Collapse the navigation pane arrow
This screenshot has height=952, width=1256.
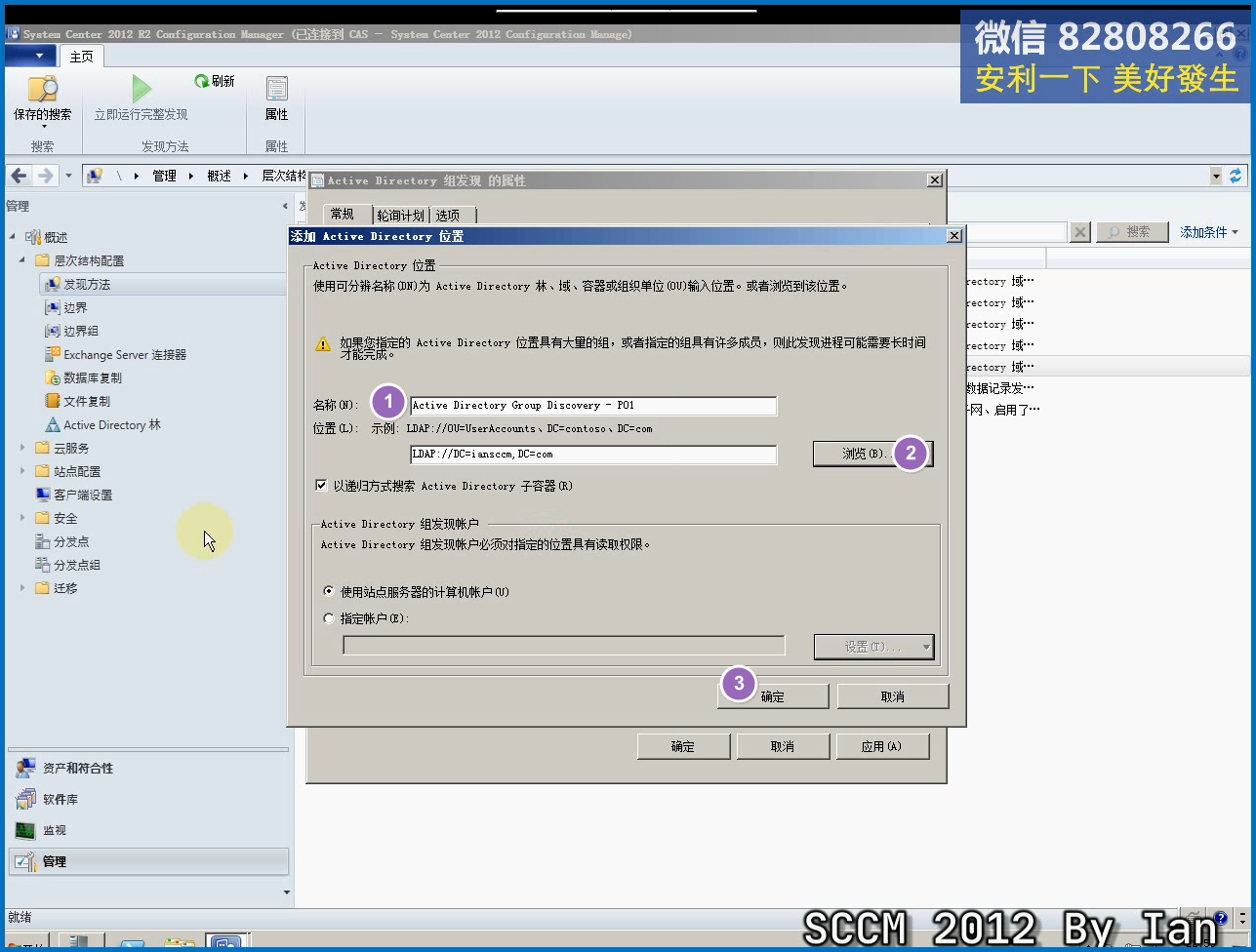pyautogui.click(x=285, y=206)
